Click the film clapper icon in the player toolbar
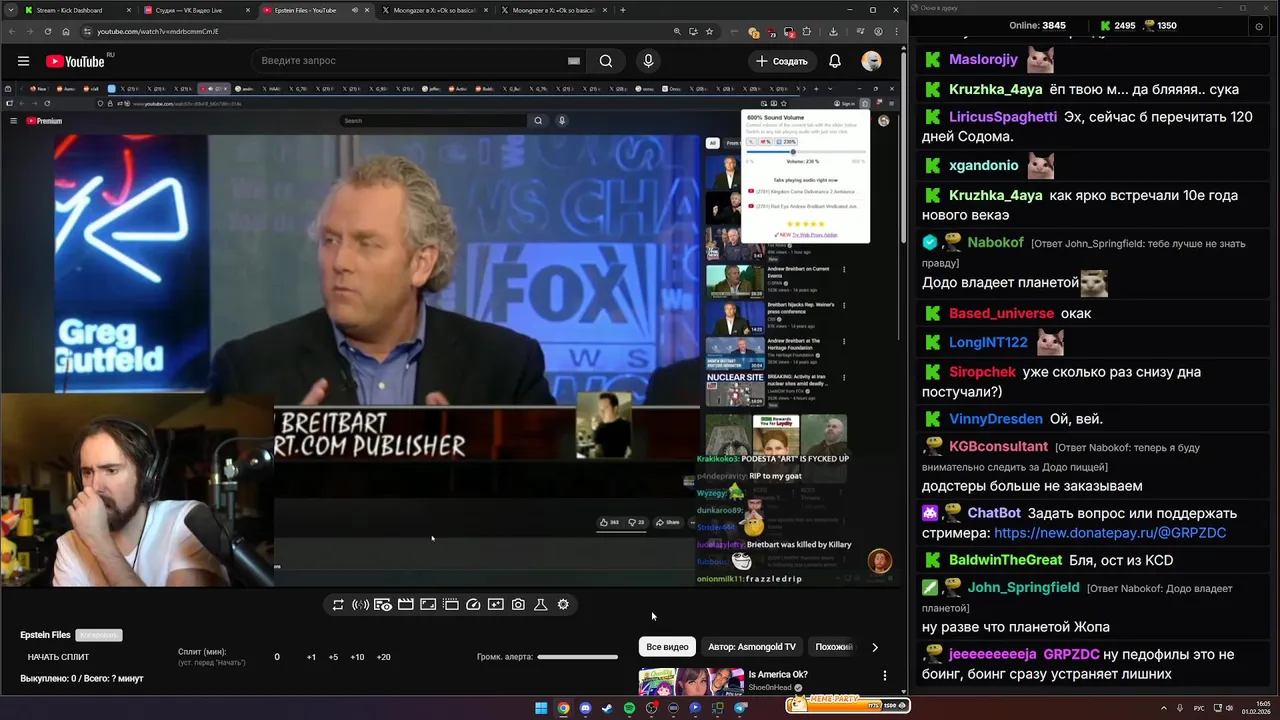The height and width of the screenshot is (720, 1280). point(406,605)
